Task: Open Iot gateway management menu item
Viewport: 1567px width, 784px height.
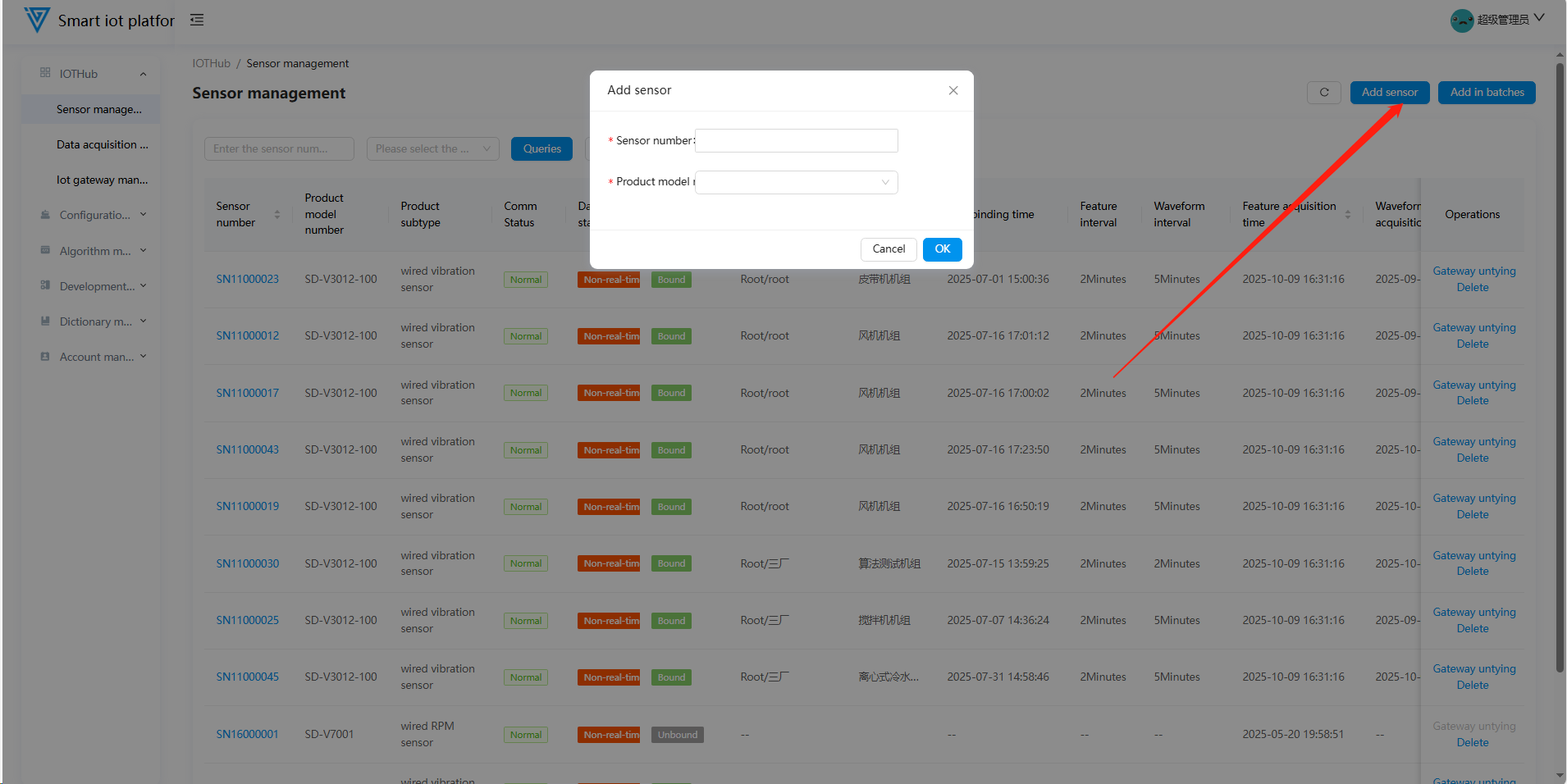Action: pos(90,180)
